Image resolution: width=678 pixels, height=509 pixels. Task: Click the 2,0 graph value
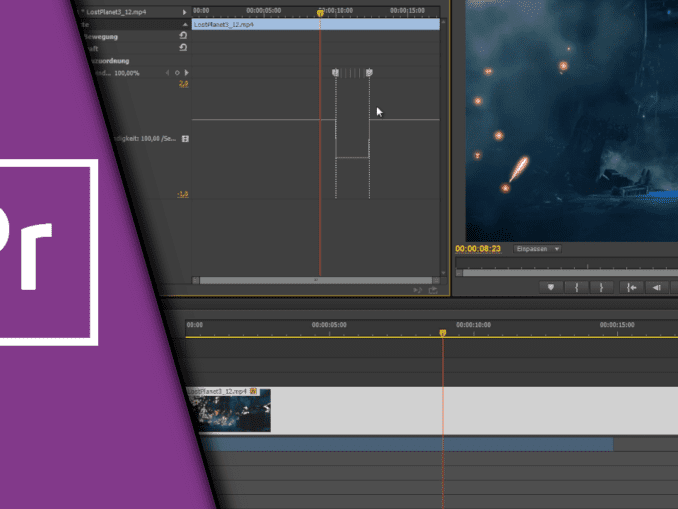pos(184,83)
